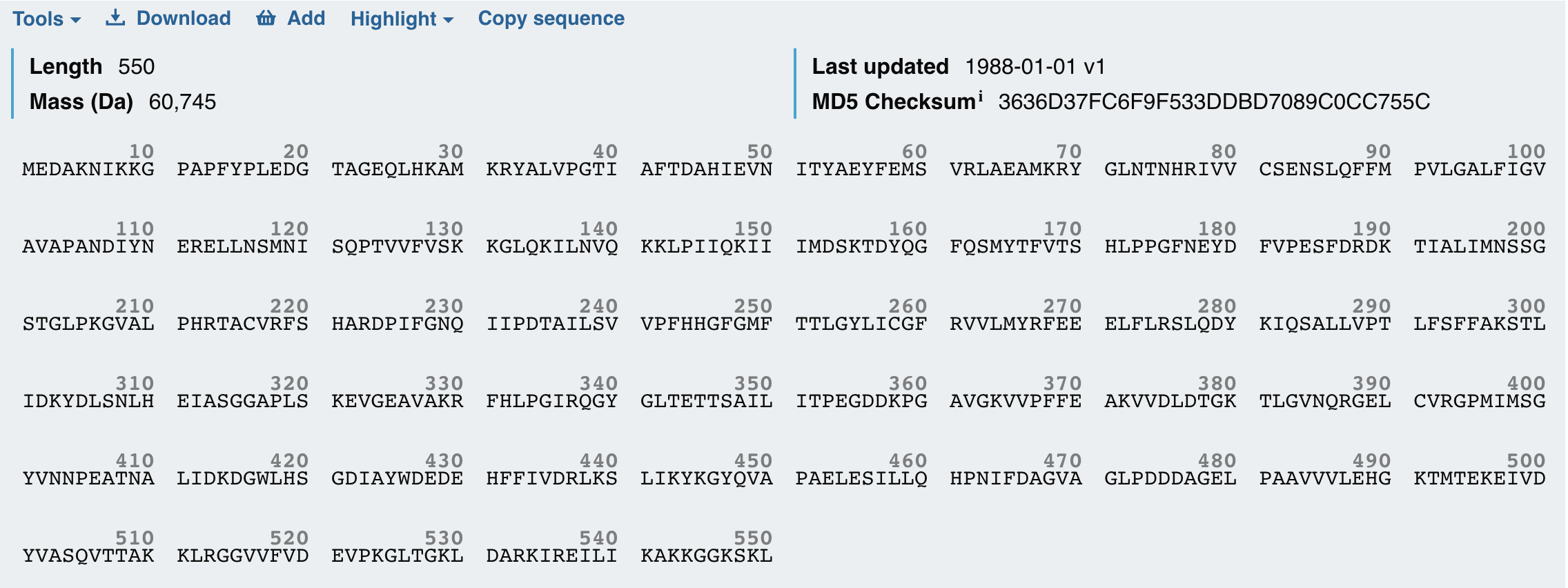
Task: Select the download tray icon in the toolbar
Action: coord(115,18)
